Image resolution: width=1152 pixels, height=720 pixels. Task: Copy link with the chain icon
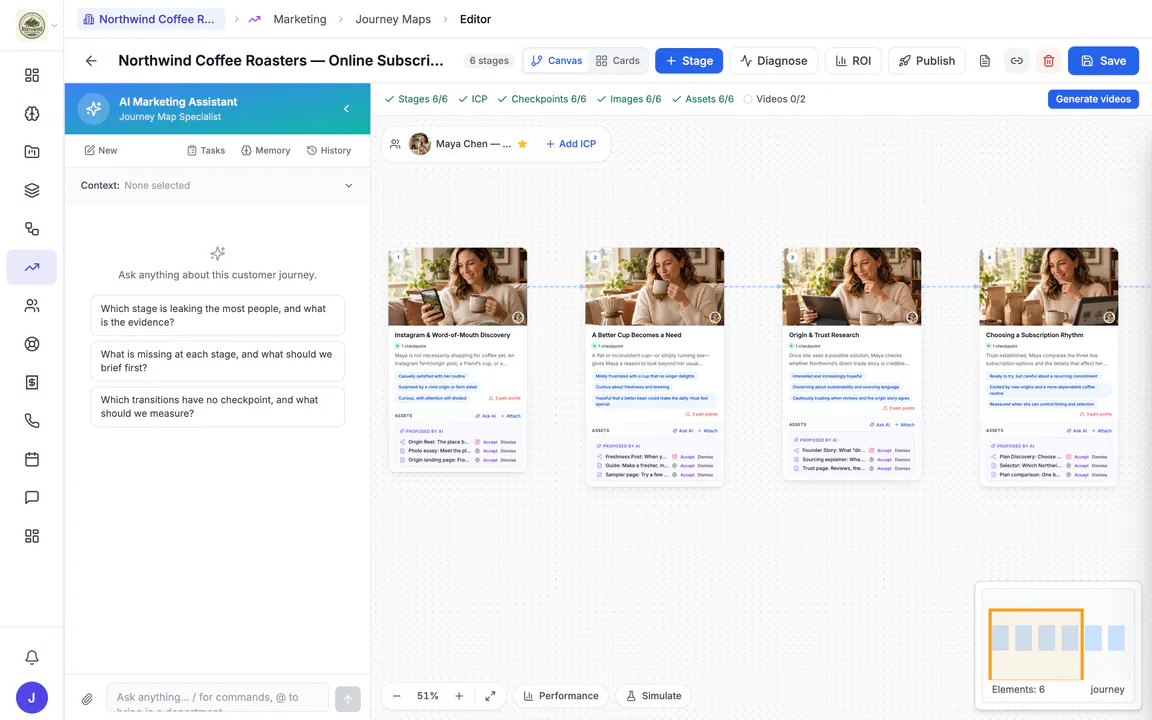point(1016,61)
